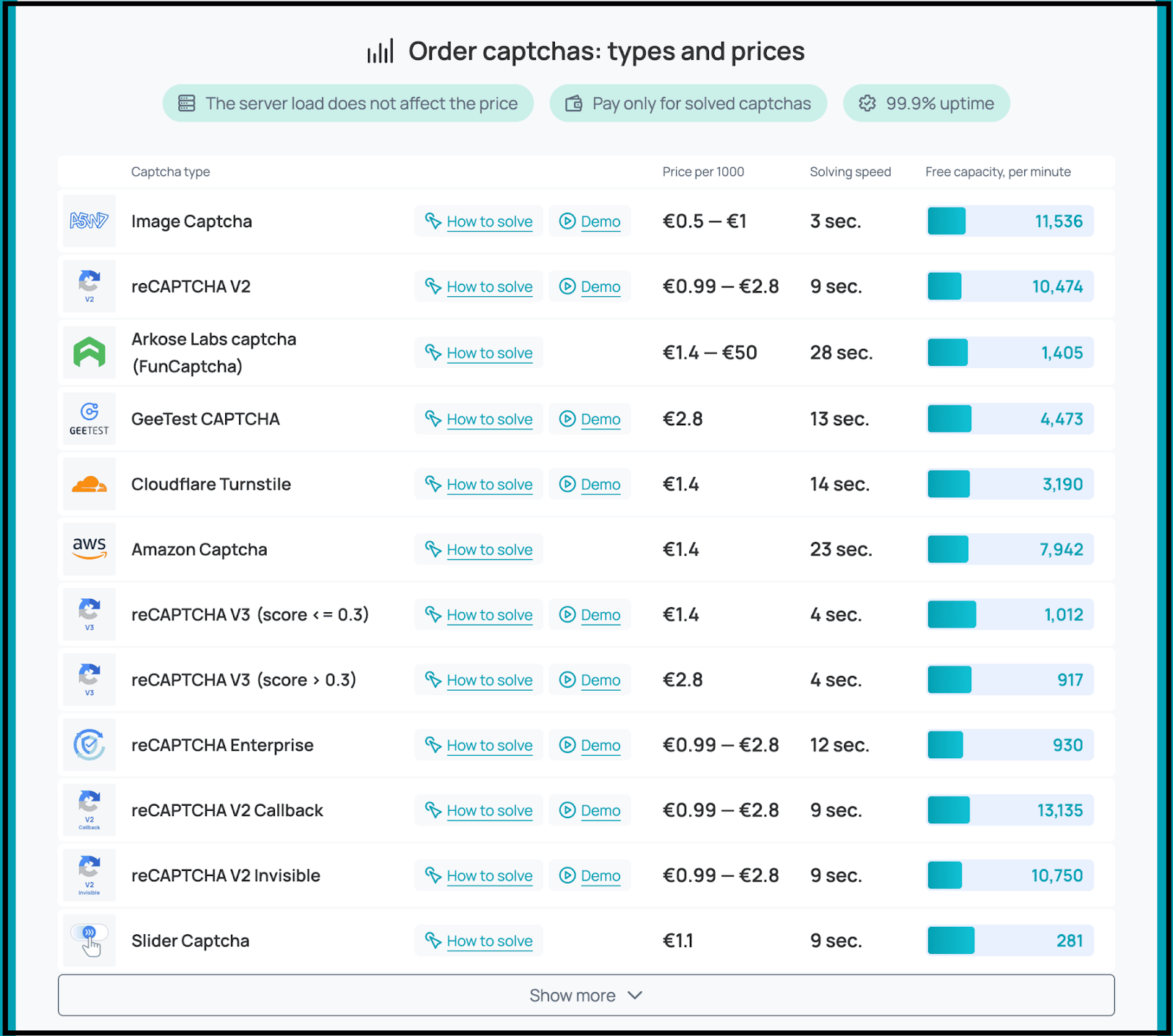Click the Pay only for solved captchas badge
This screenshot has width=1173, height=1036.
(x=687, y=103)
